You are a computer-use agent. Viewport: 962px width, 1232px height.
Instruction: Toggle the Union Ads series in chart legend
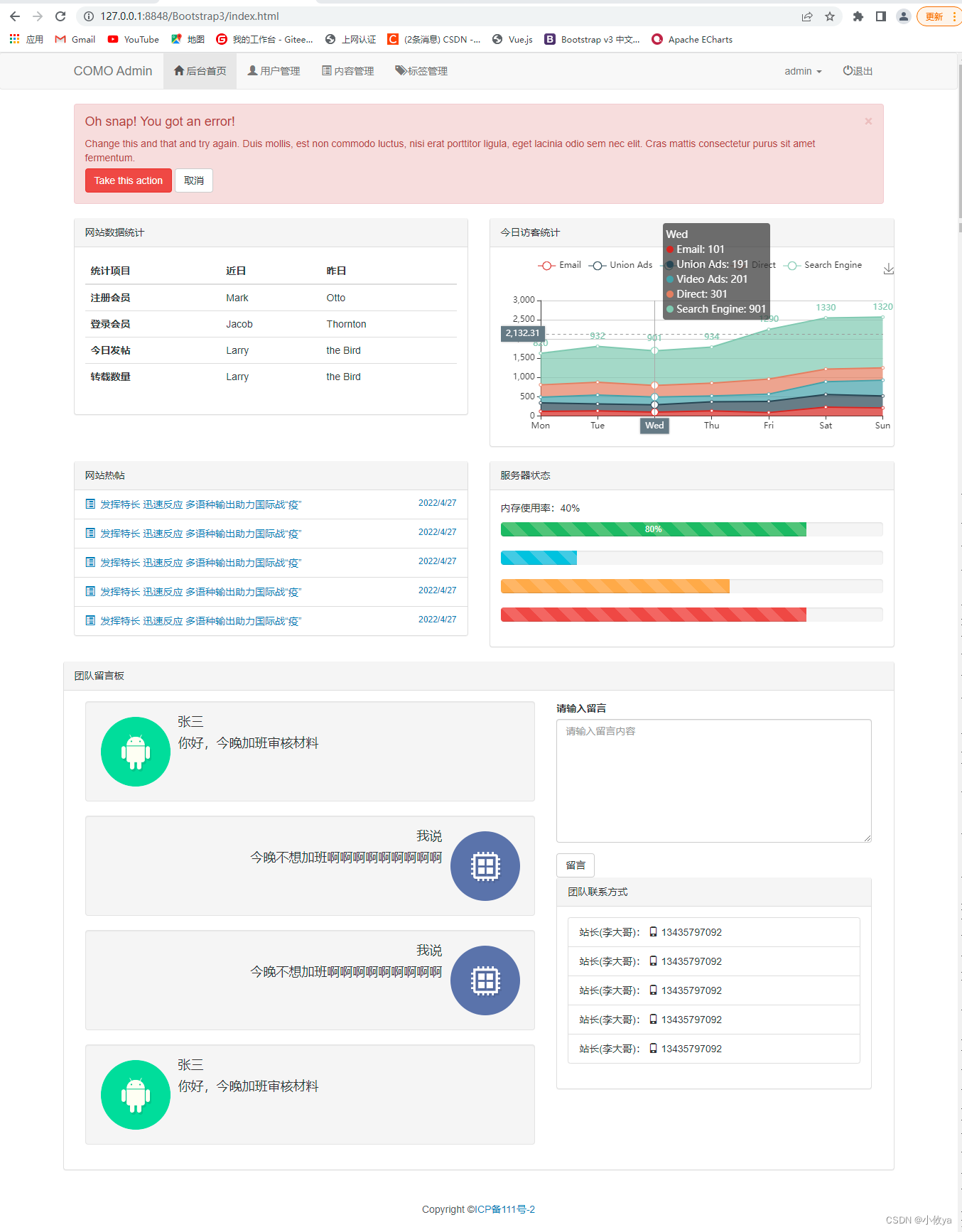coord(621,265)
